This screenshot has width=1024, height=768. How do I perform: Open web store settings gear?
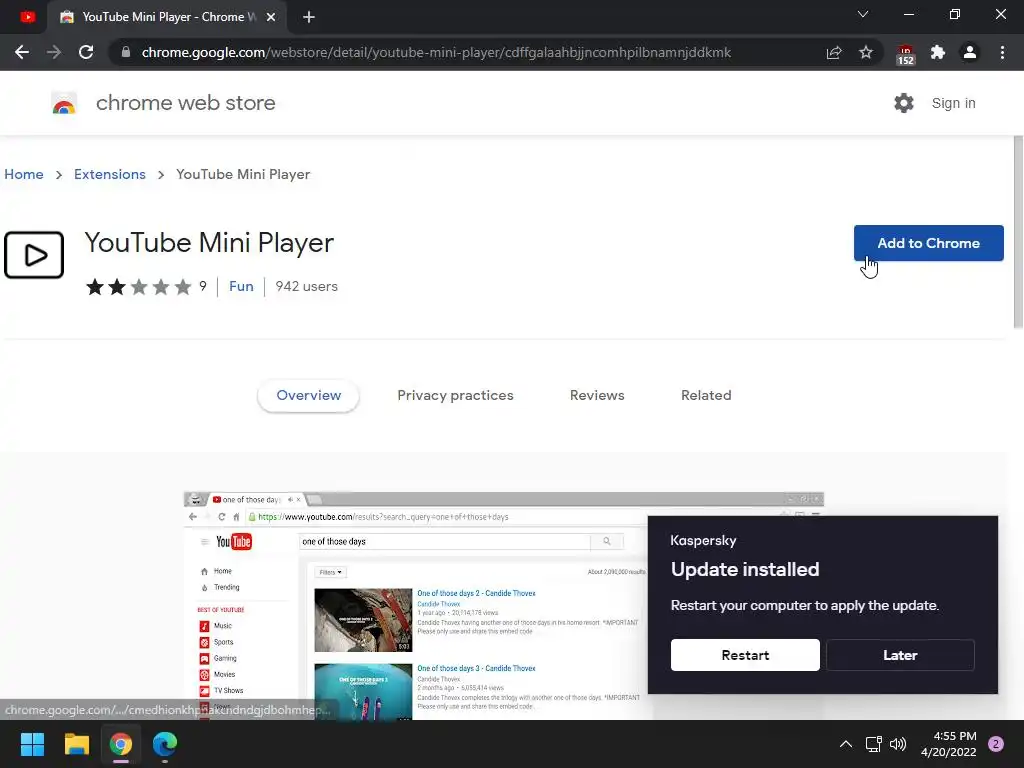(x=904, y=103)
